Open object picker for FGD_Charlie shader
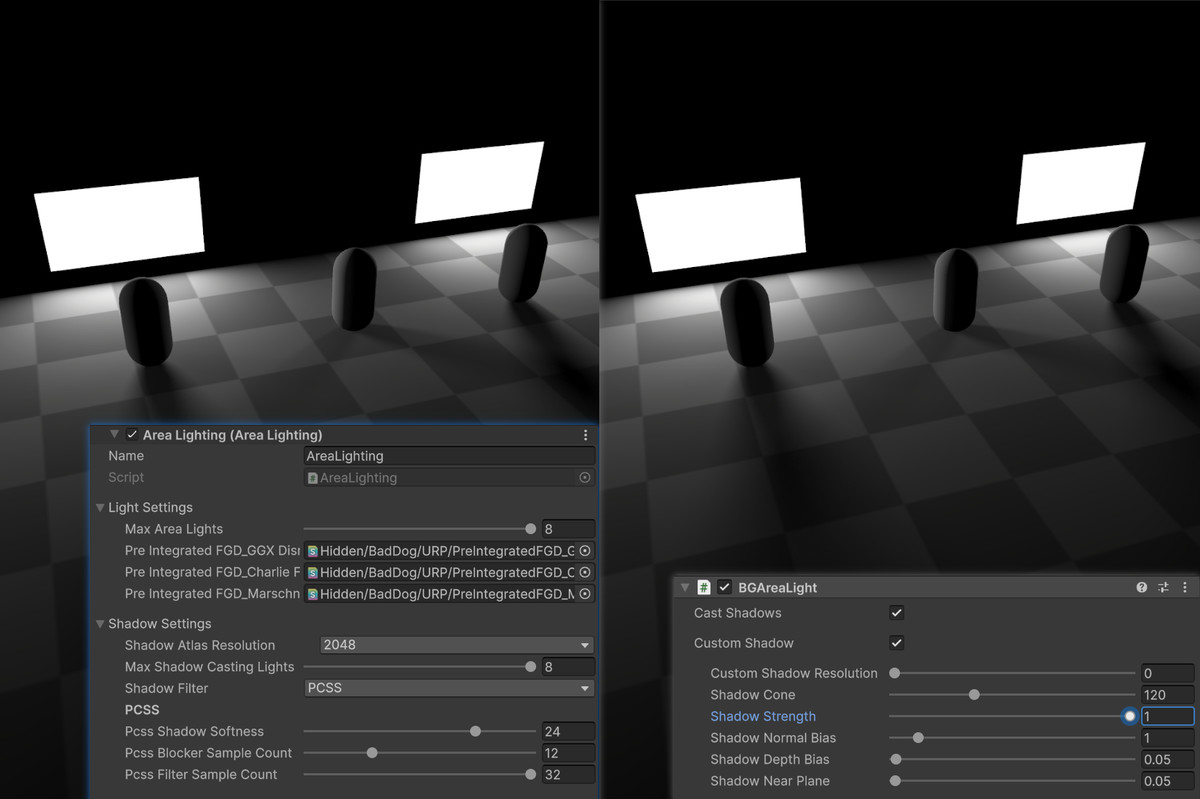 pyautogui.click(x=585, y=573)
